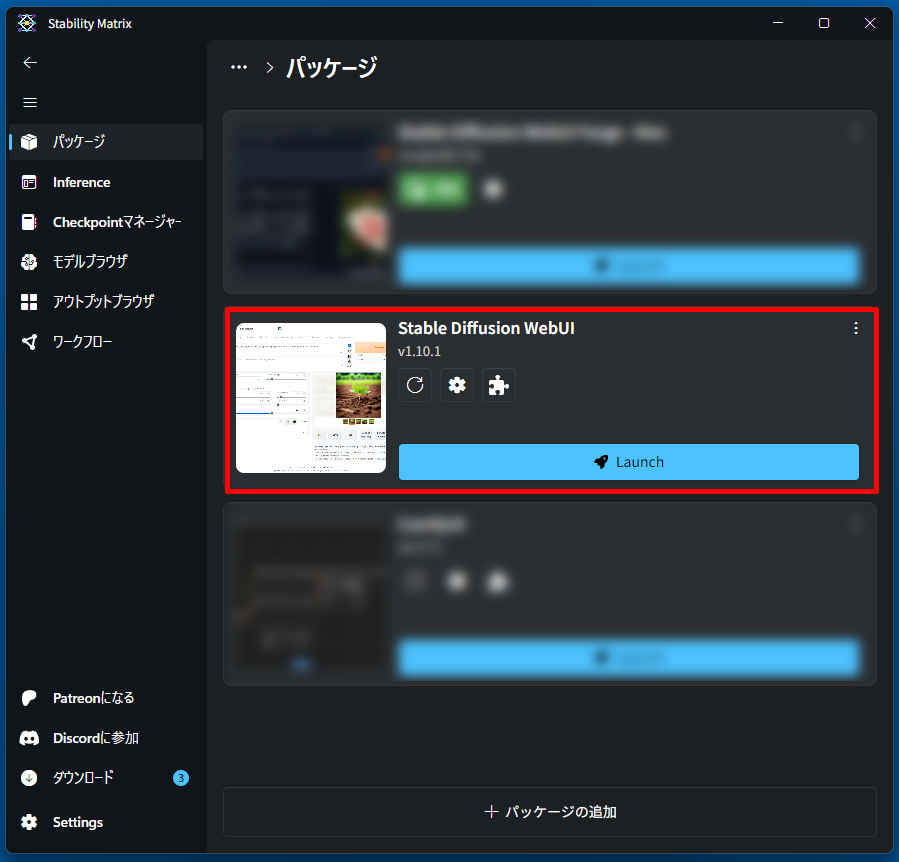899x862 pixels.
Task: Open settings gear on Stable Diffusion WebUI card
Action: [x=456, y=385]
